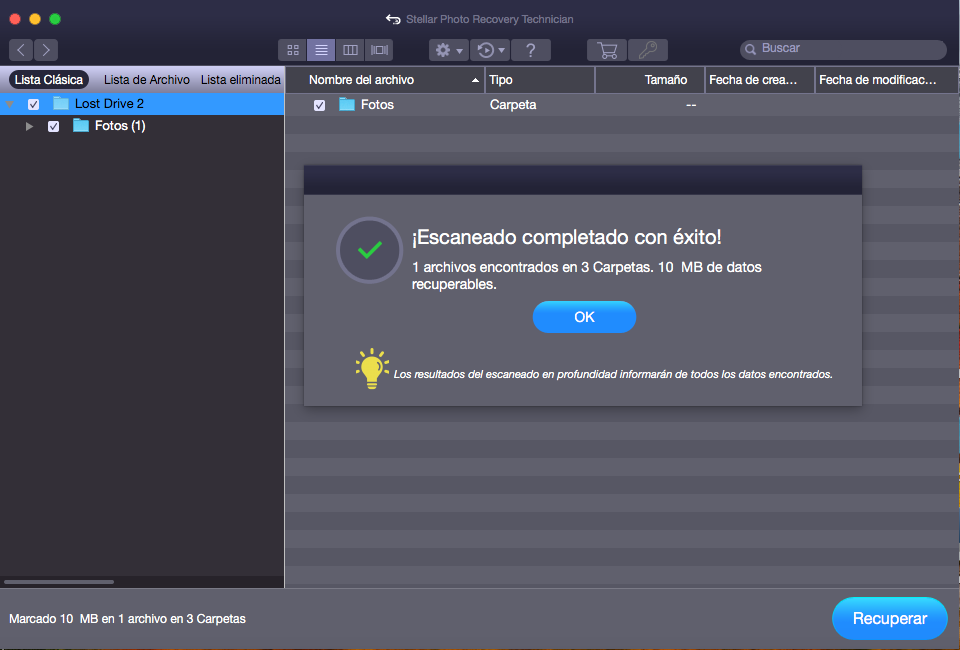Open help via the question mark icon
This screenshot has width=960, height=650.
(531, 50)
